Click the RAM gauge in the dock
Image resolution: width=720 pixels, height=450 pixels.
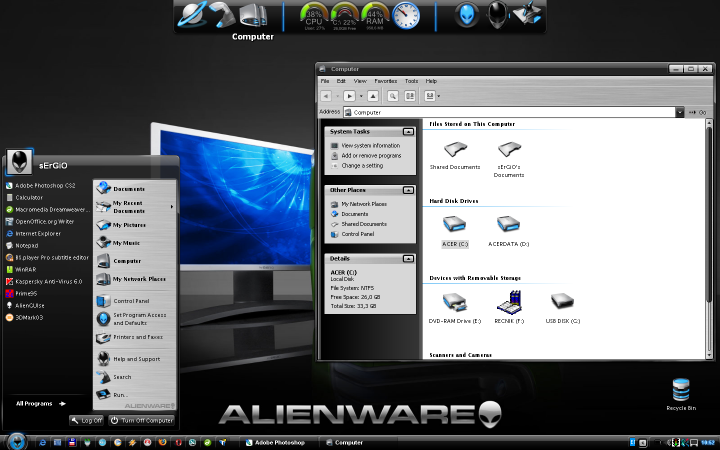pos(375,17)
